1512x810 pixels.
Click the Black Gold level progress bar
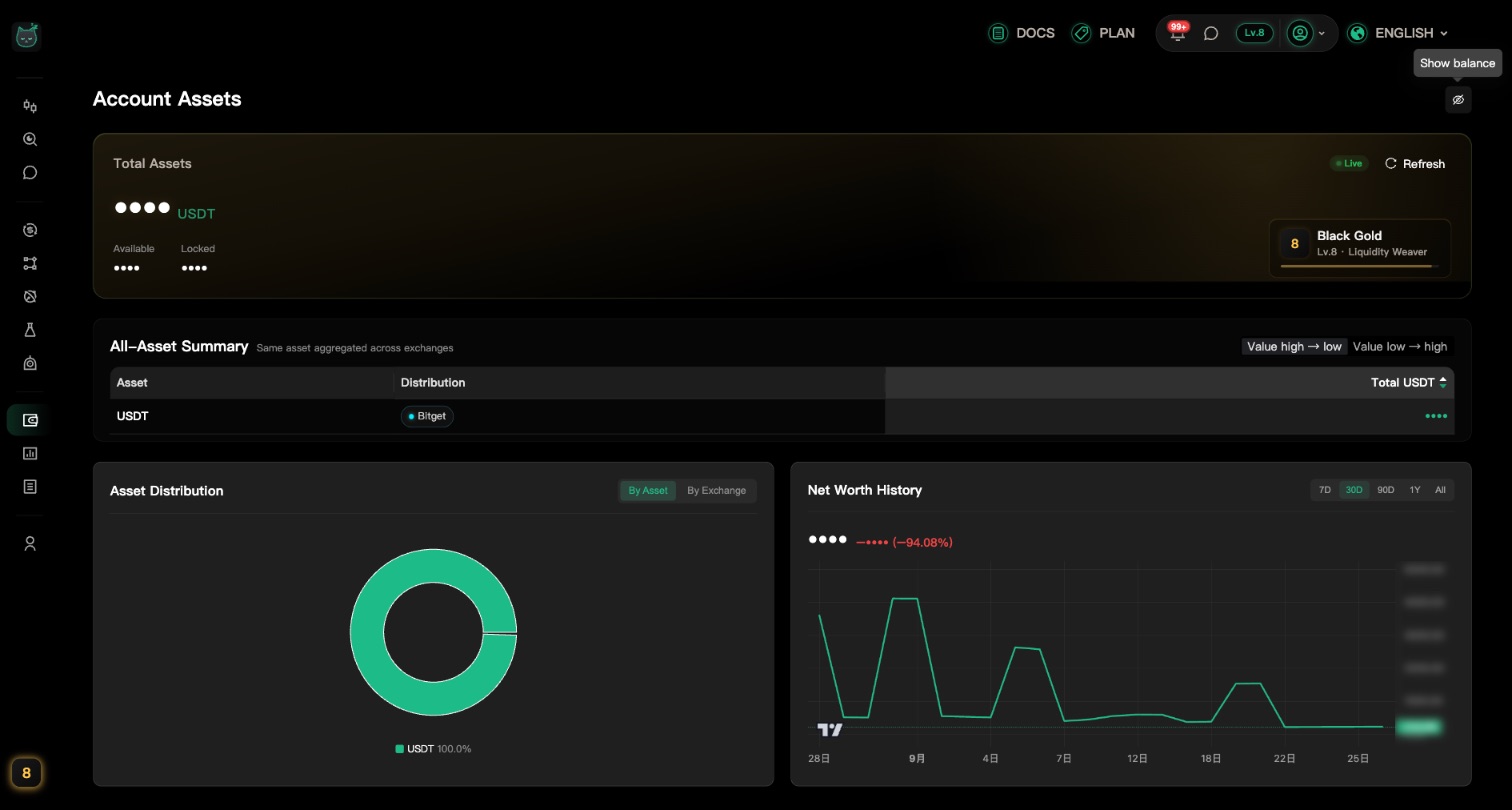point(1360,267)
